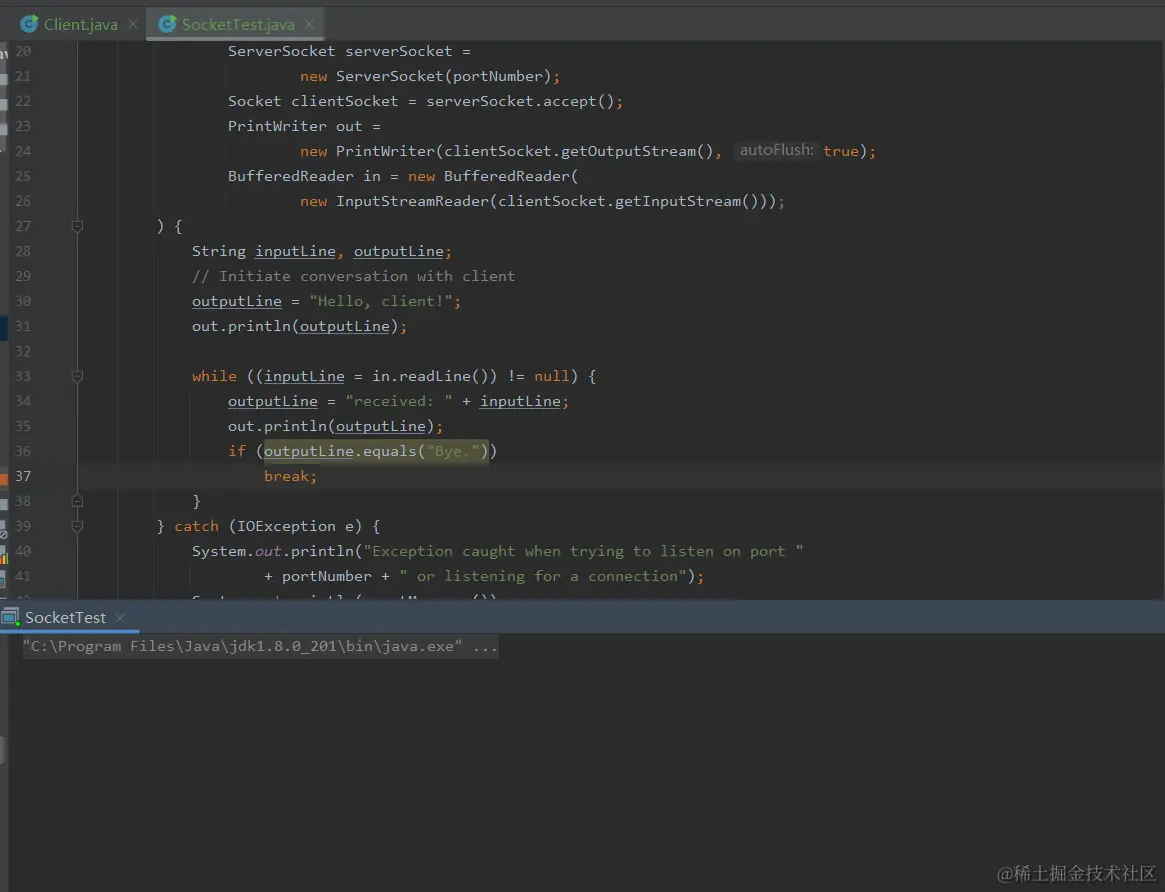Click the autoFlush parameter hint

(776, 151)
